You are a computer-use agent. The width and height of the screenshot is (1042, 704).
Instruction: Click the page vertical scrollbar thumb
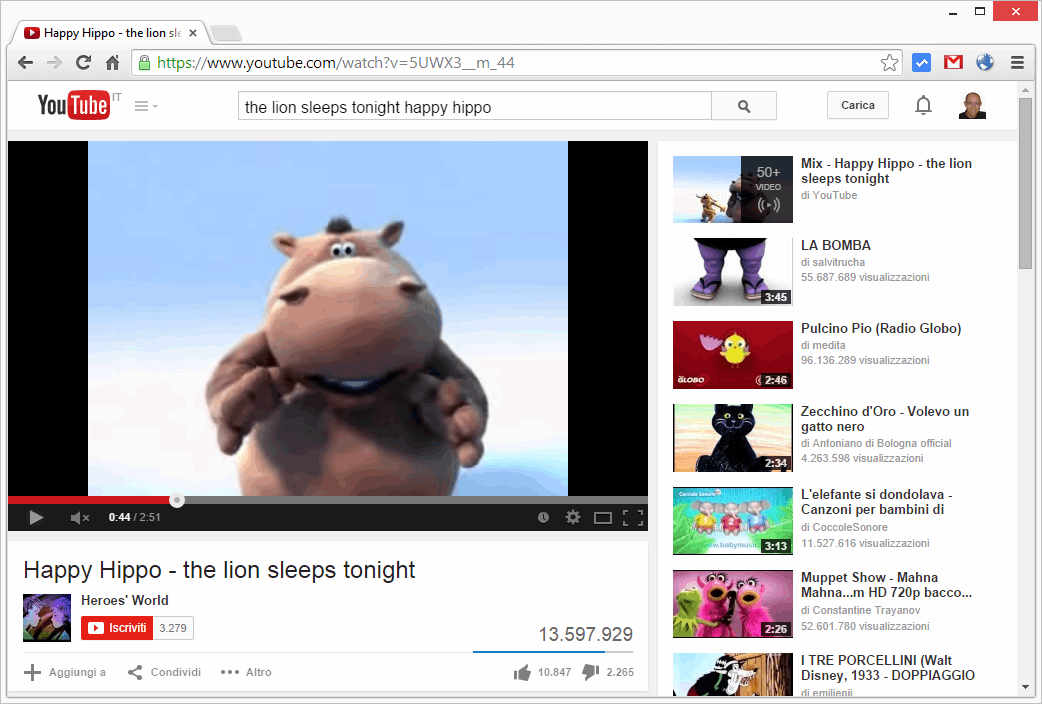pyautogui.click(x=1025, y=183)
